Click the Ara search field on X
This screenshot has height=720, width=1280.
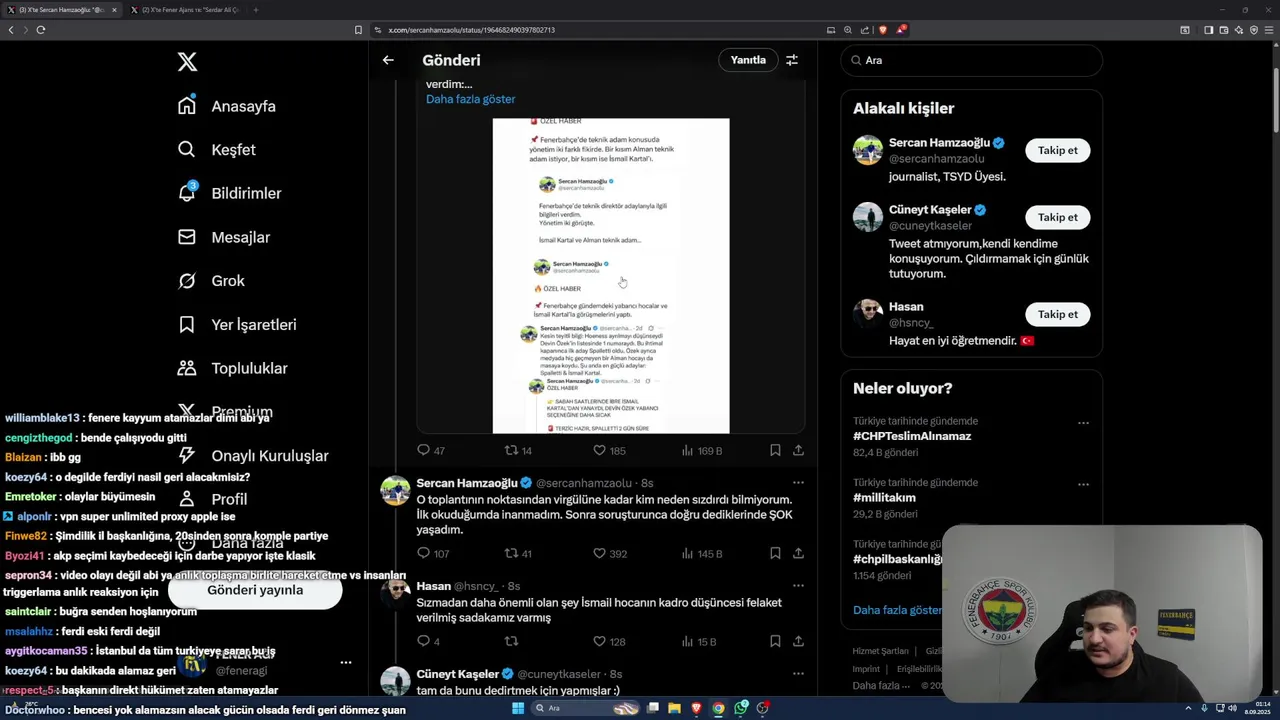click(x=971, y=60)
